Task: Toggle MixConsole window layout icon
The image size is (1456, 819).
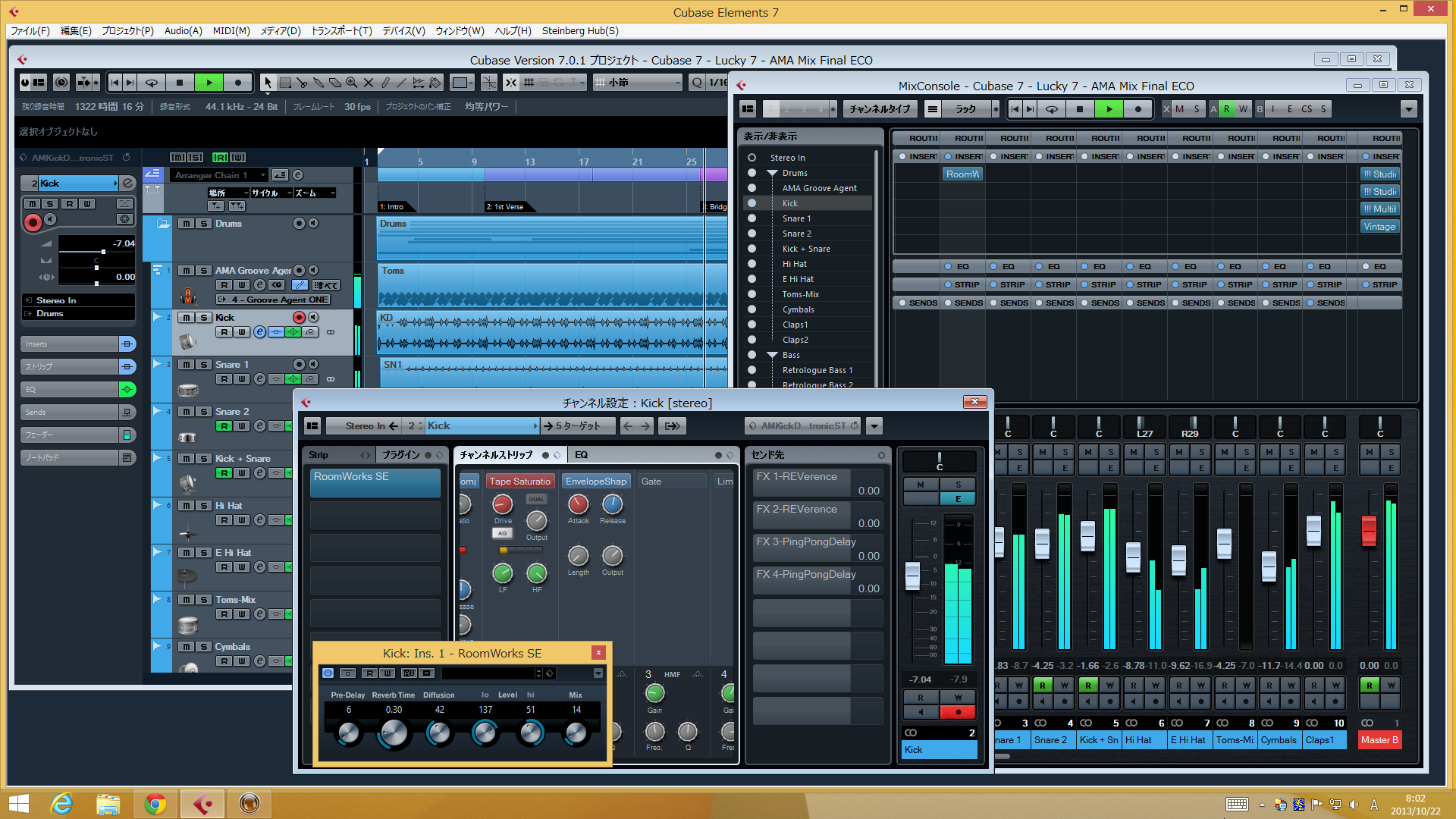Action: coord(748,109)
